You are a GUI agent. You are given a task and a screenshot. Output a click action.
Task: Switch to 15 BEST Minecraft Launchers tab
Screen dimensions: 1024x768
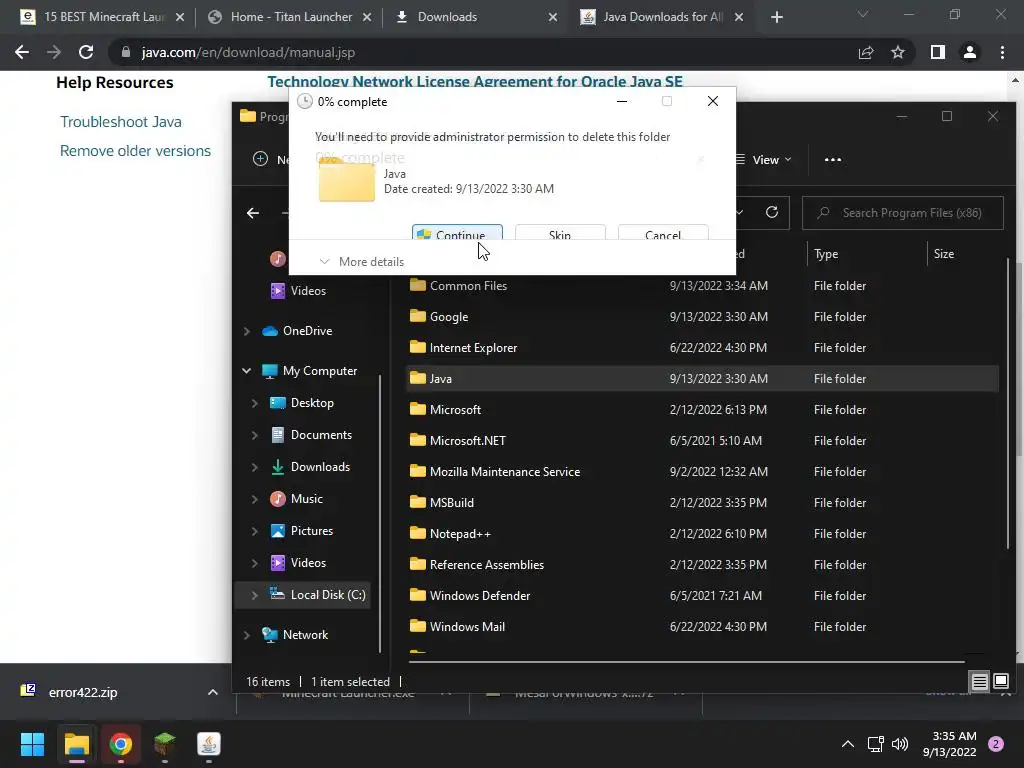point(101,17)
